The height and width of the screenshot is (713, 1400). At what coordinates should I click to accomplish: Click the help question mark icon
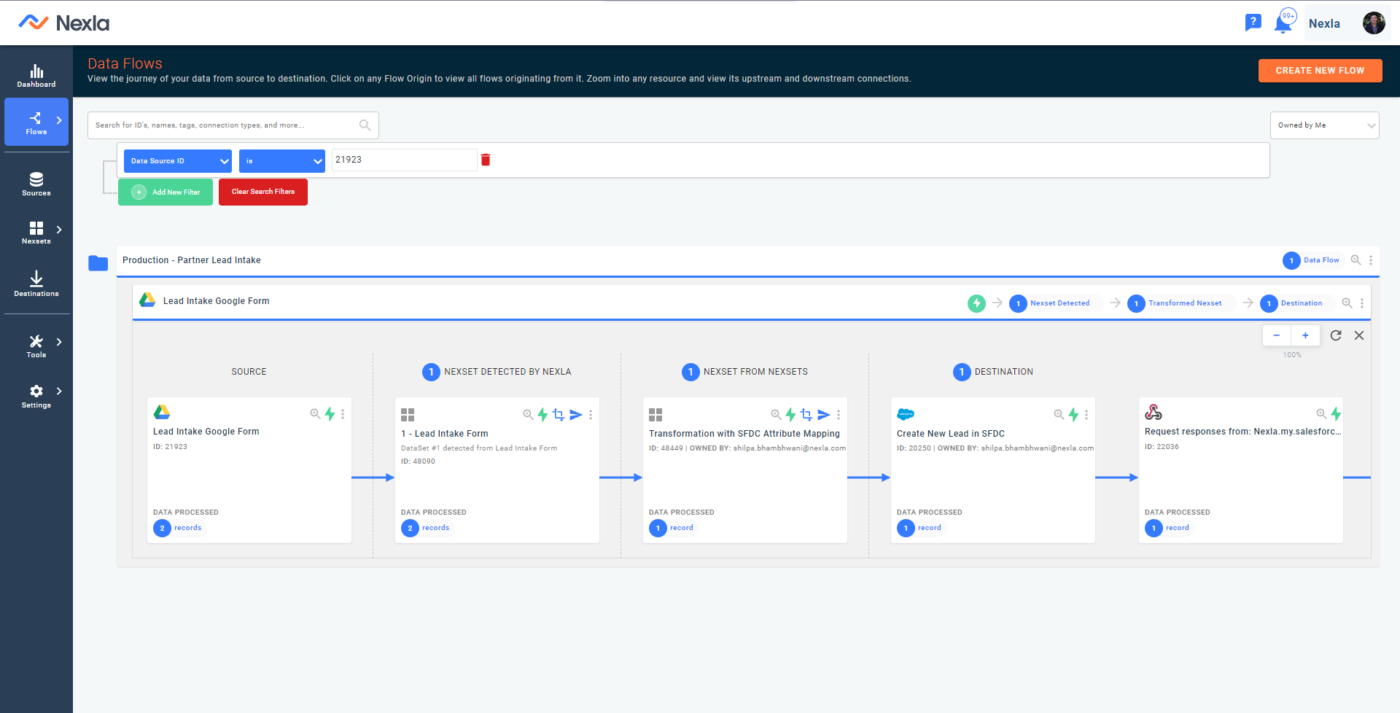tap(1253, 21)
